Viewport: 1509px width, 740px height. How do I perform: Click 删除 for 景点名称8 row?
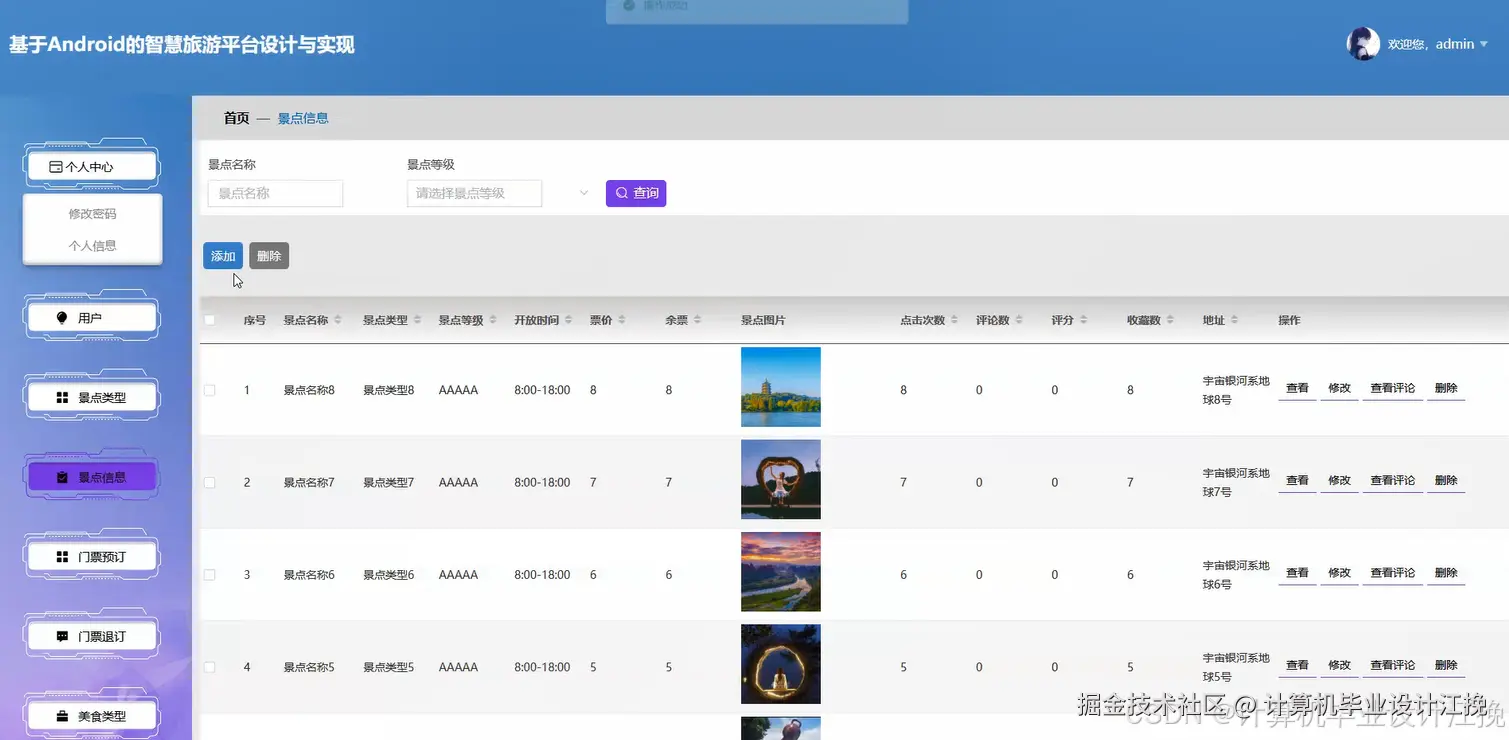coord(1446,388)
